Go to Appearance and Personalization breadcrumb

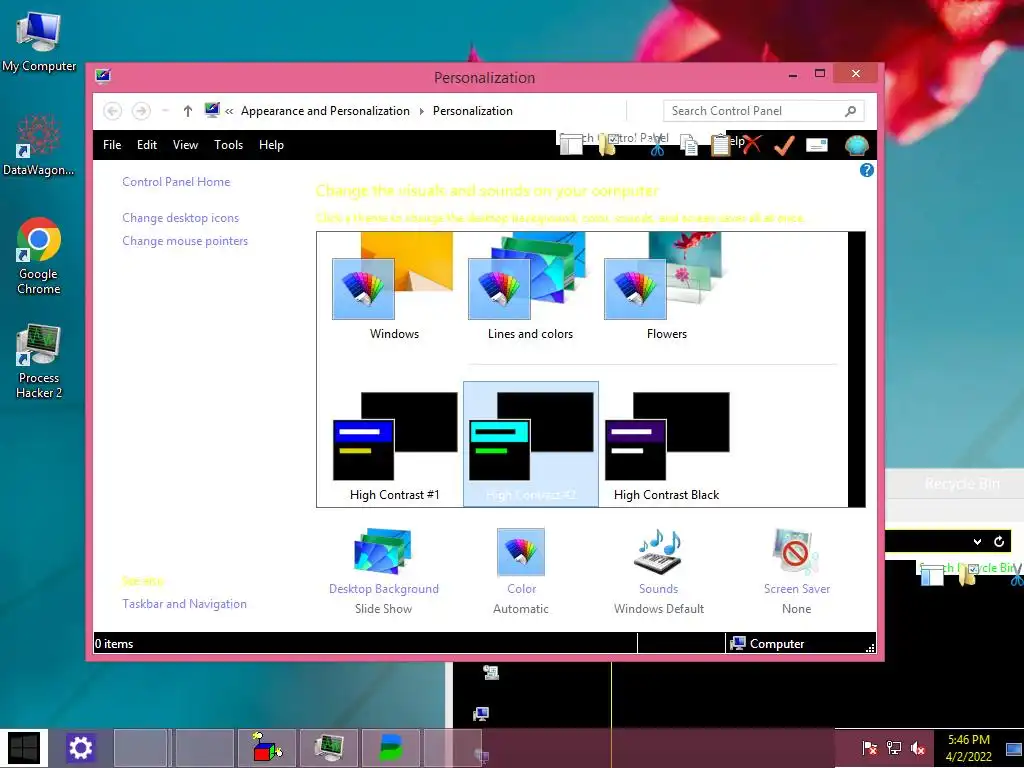(x=325, y=111)
